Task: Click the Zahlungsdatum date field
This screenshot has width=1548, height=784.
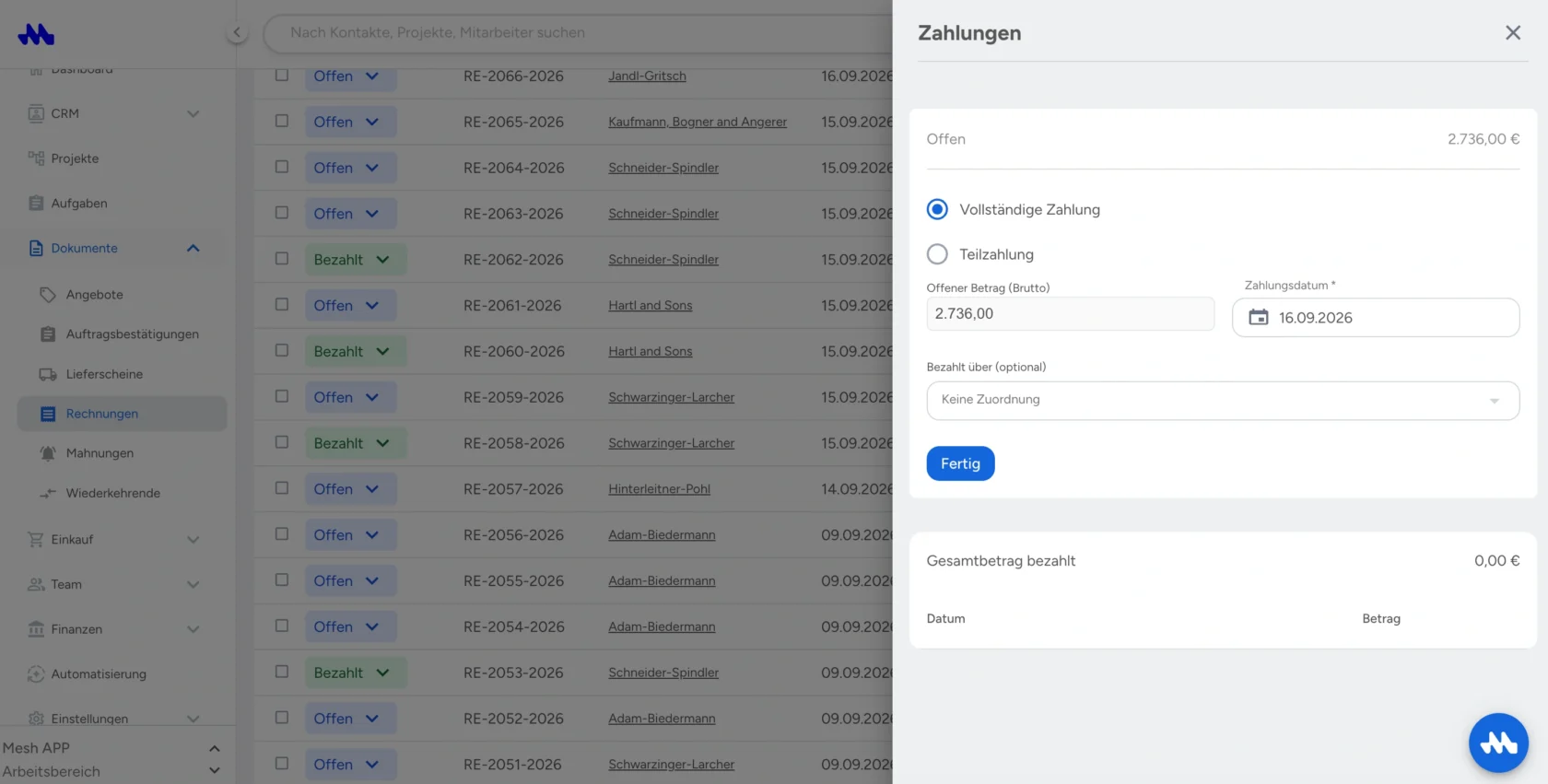Action: click(x=1376, y=317)
